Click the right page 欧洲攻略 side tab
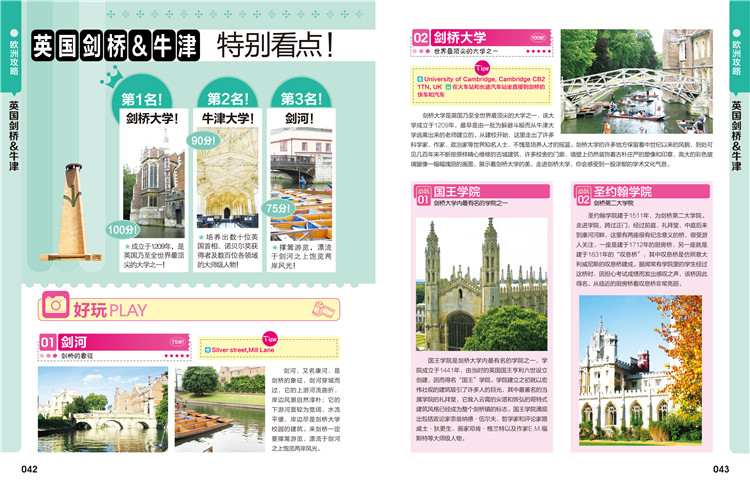Screen dimensions: 750x485 click(737, 55)
